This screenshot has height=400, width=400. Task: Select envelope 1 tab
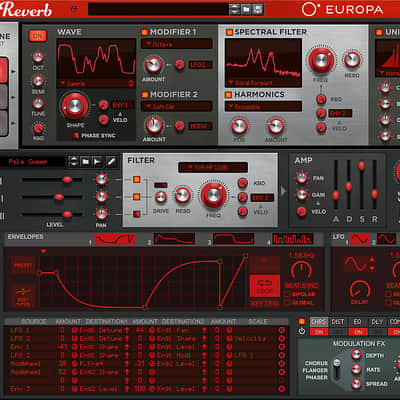coord(115,239)
